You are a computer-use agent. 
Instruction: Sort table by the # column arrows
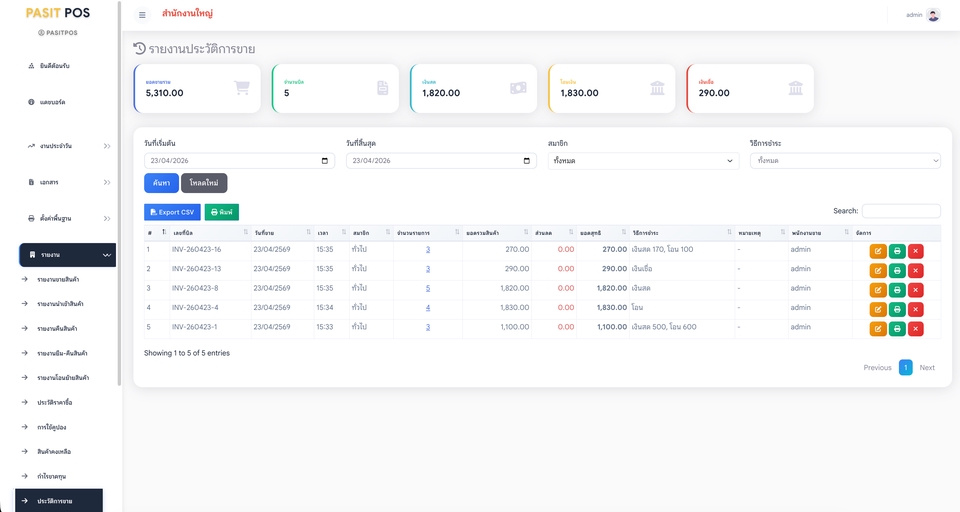point(164,232)
